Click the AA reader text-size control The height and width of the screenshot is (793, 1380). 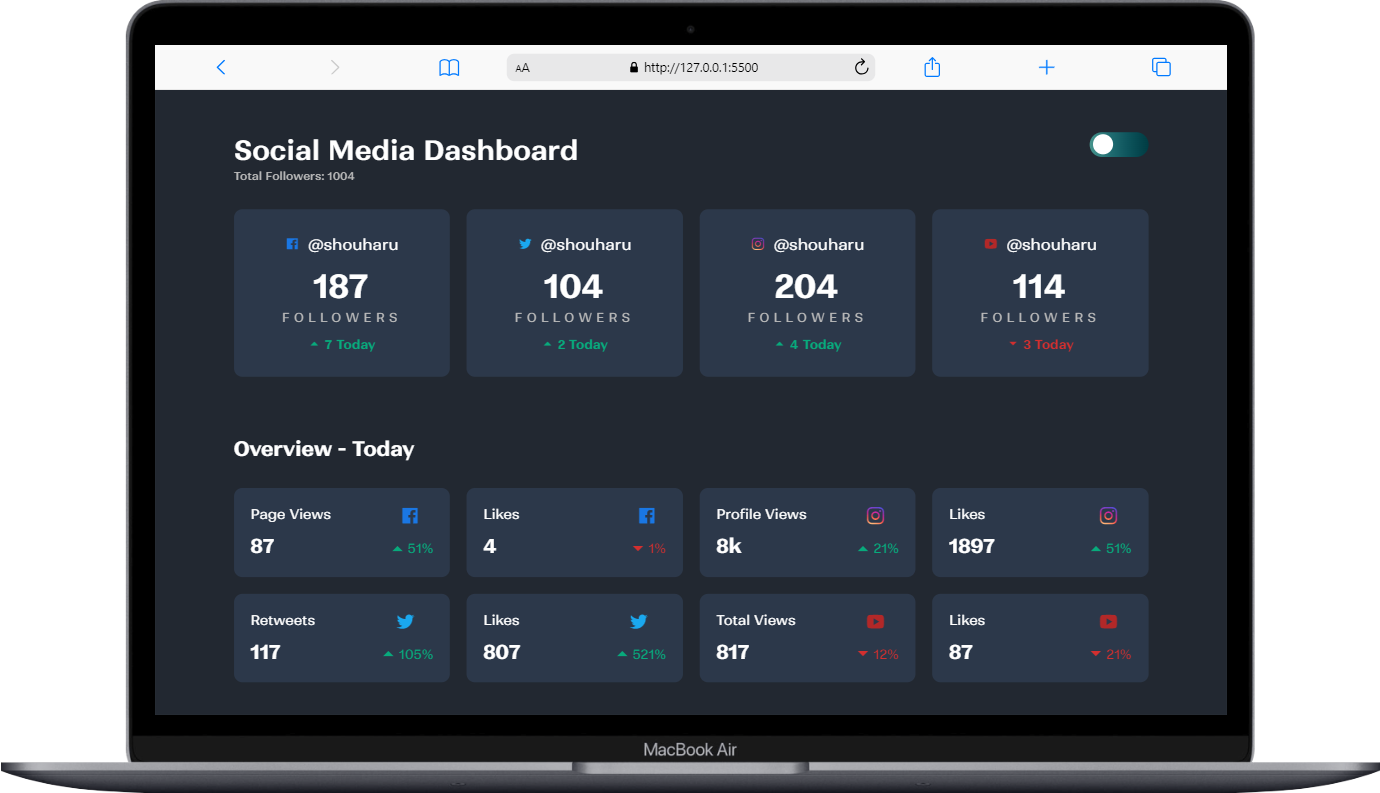click(522, 68)
